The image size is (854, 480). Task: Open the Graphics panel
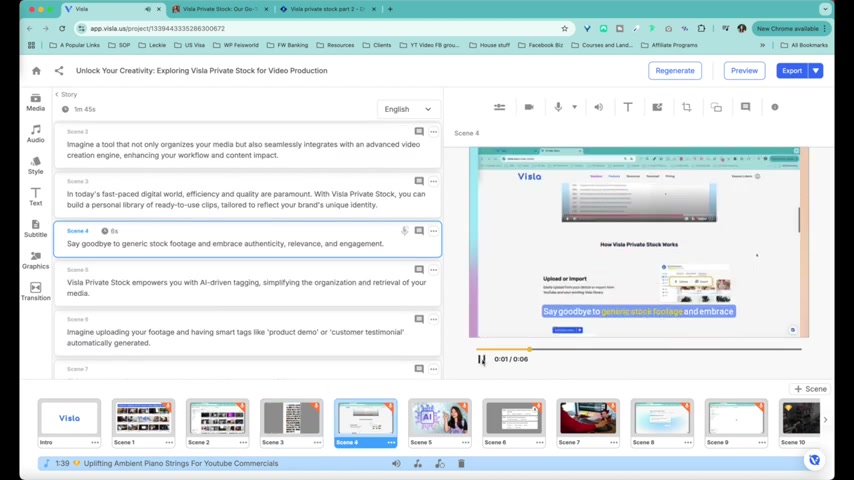(35, 260)
